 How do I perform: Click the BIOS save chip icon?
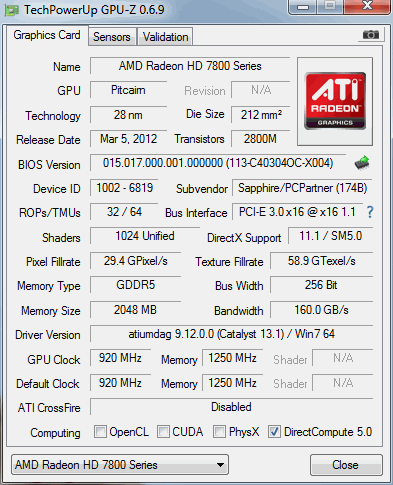(x=362, y=163)
